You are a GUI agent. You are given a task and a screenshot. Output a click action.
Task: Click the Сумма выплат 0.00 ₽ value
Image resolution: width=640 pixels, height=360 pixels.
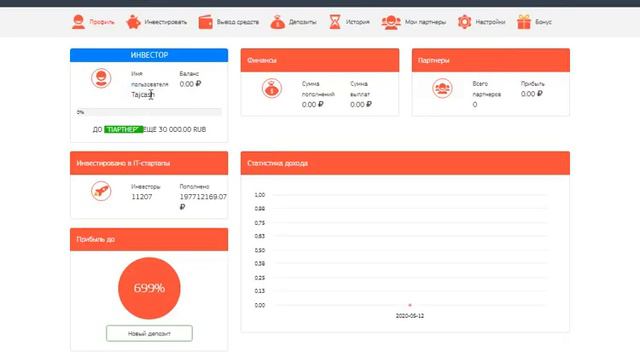[361, 104]
